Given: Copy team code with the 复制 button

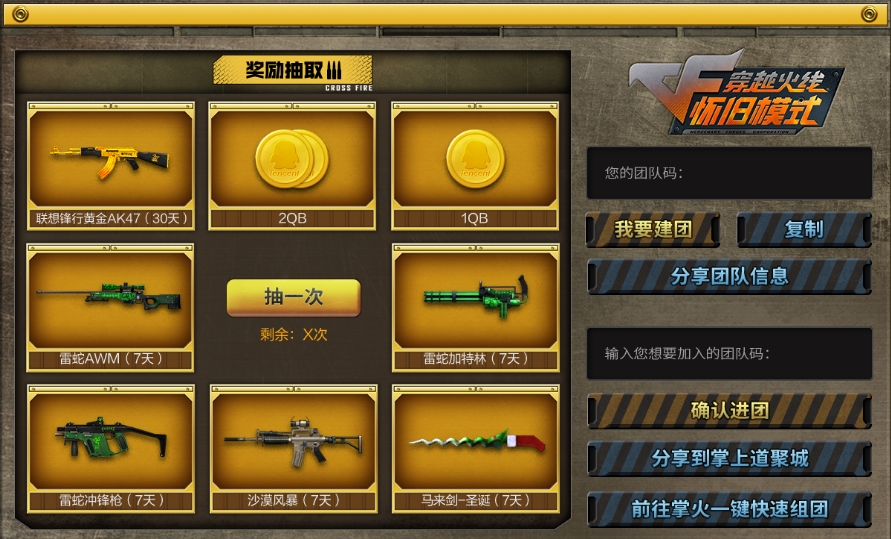Looking at the screenshot, I should click(x=804, y=229).
